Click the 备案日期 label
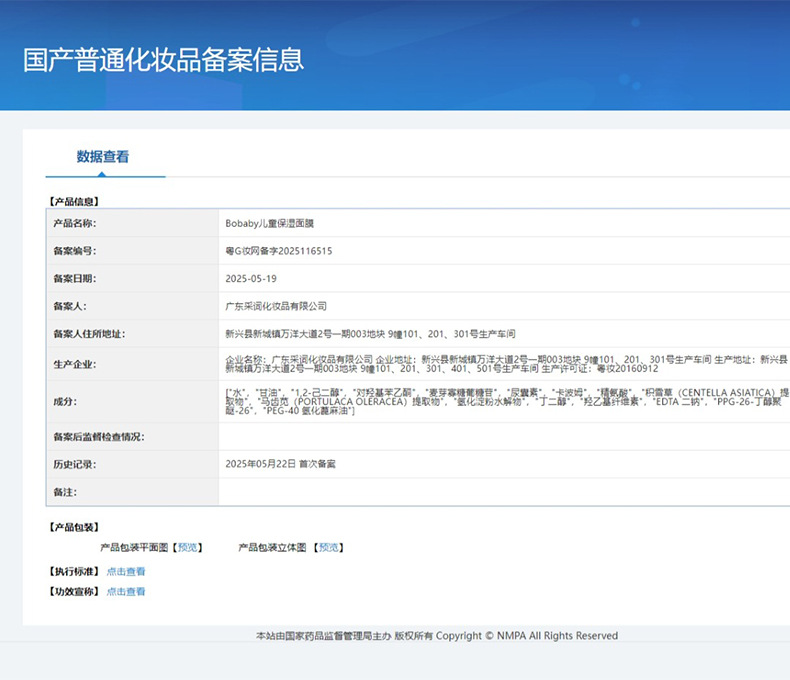The height and width of the screenshot is (680, 790). (x=75, y=279)
